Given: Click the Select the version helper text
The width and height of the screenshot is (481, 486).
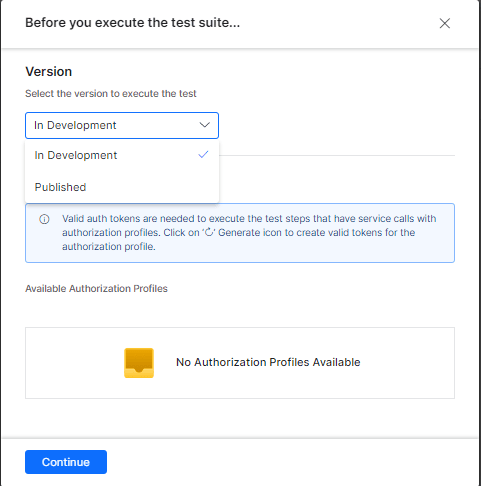Looking at the screenshot, I should 111,94.
